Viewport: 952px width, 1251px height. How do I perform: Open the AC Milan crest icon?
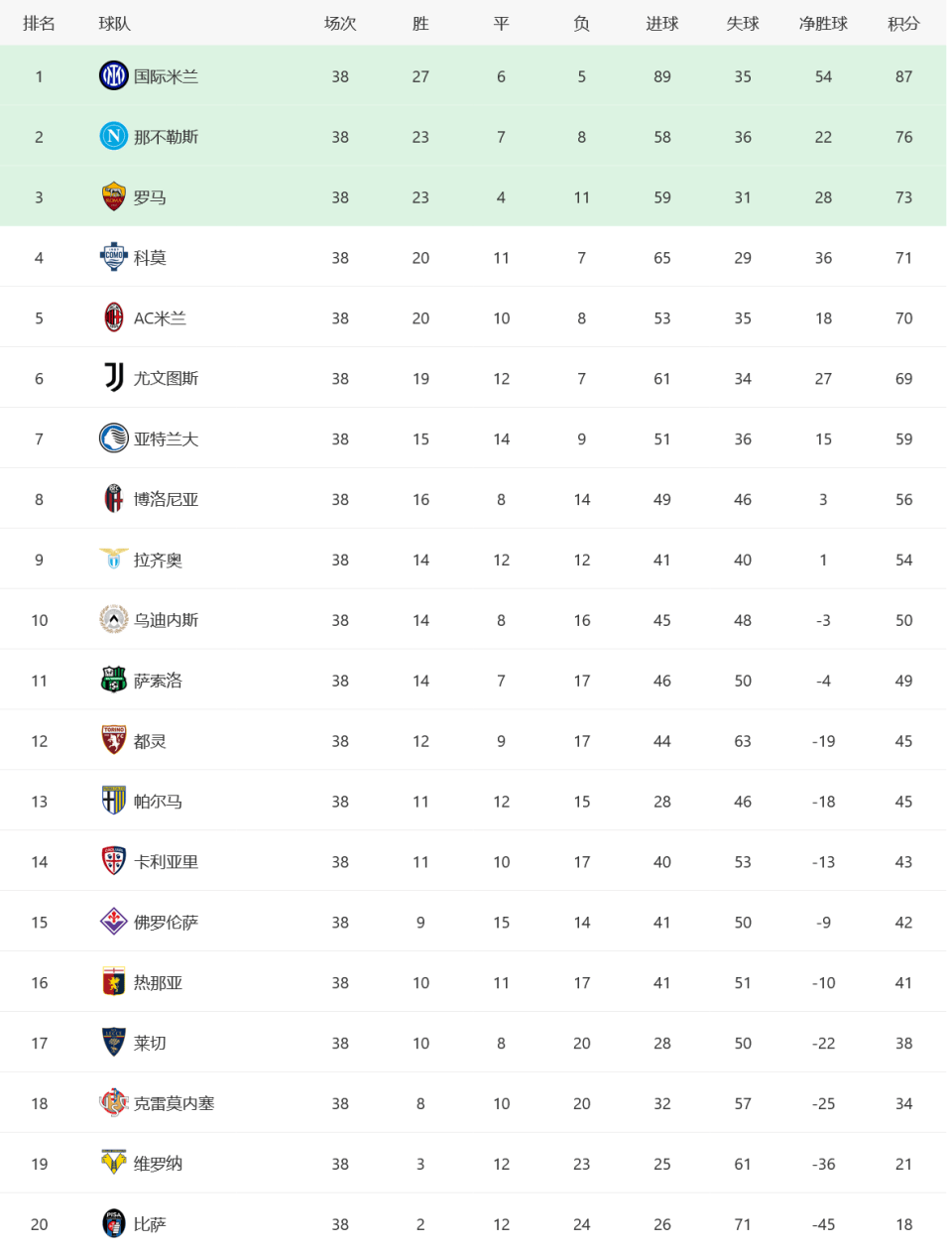click(x=114, y=317)
